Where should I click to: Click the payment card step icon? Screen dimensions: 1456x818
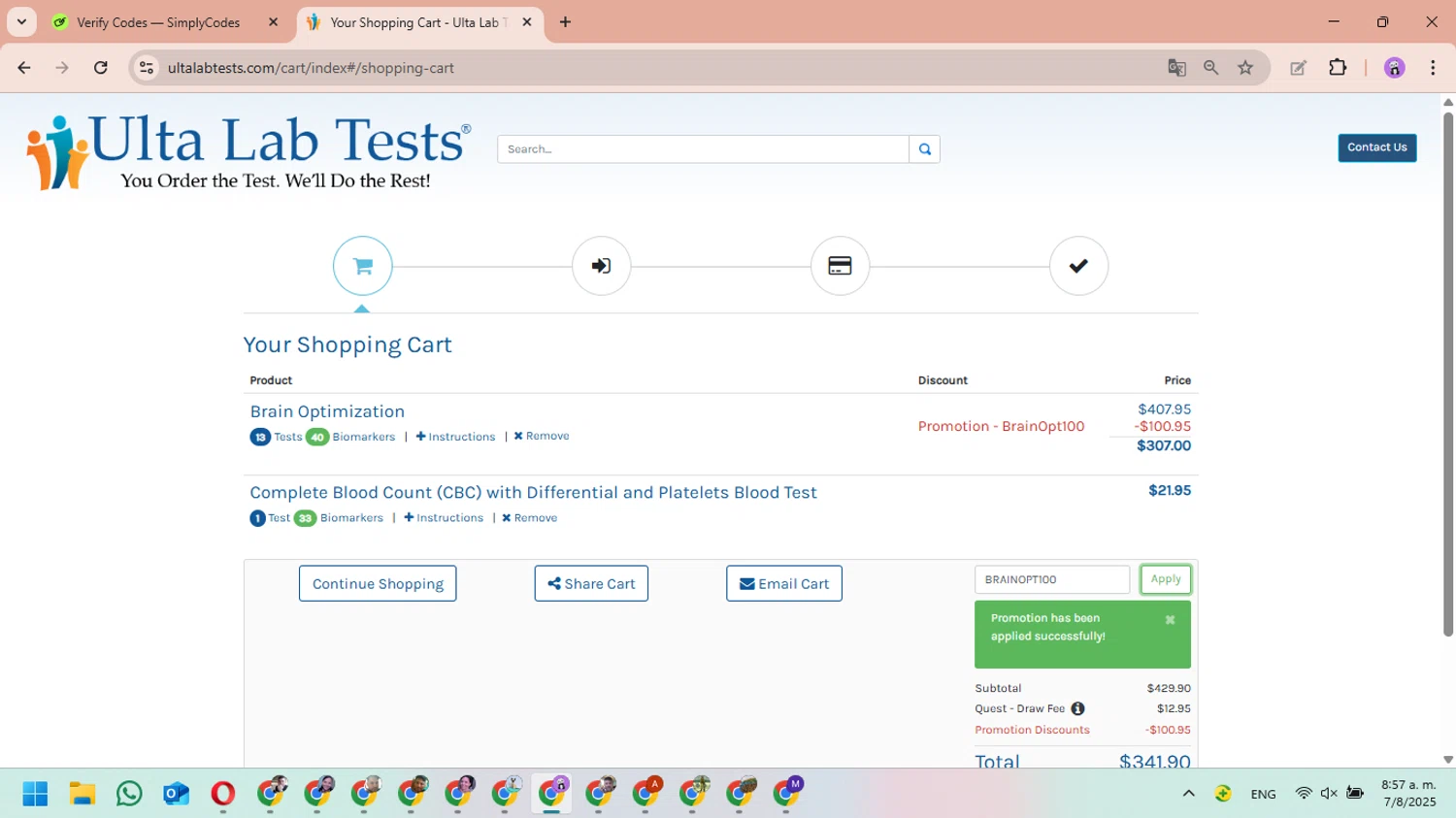tap(840, 266)
